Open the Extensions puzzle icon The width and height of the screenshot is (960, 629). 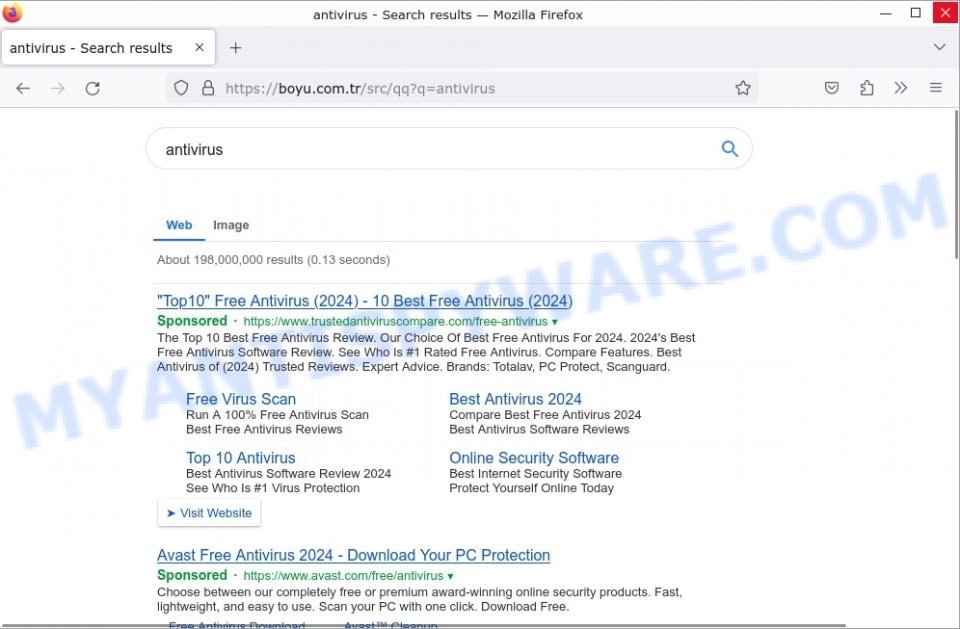[x=866, y=88]
